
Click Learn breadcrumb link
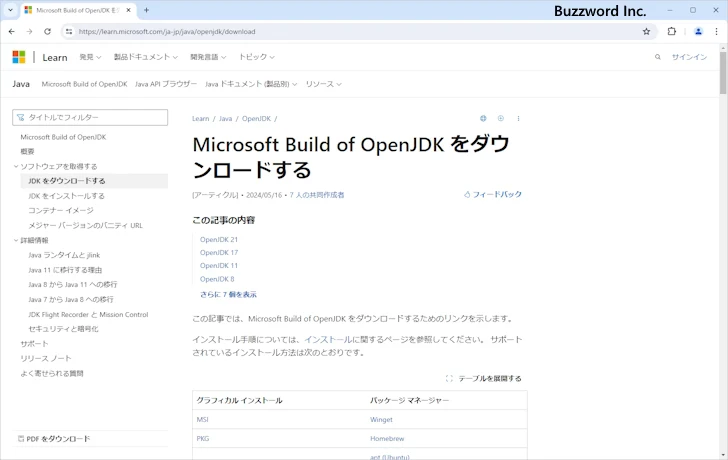click(201, 118)
